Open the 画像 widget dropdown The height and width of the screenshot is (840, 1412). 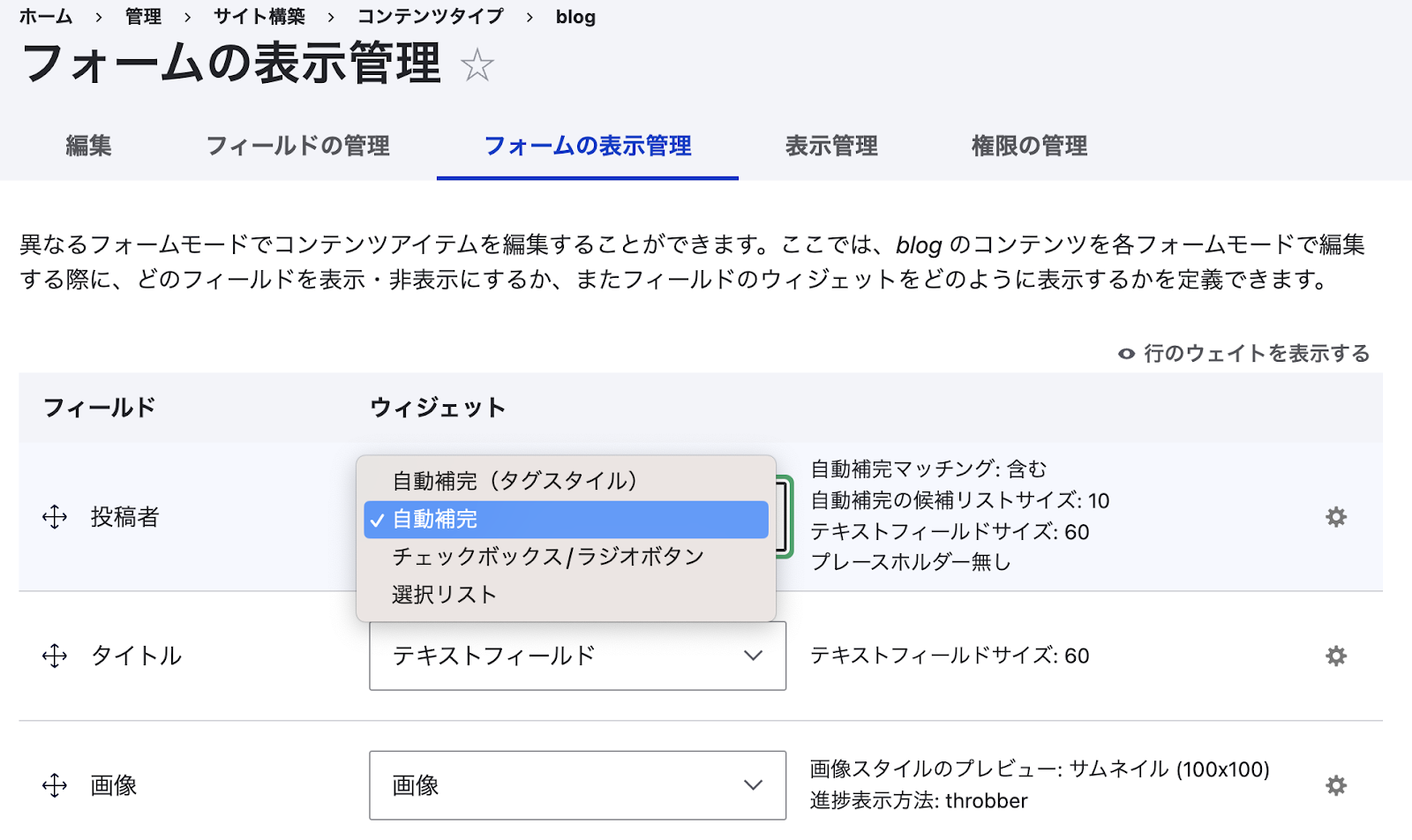[x=577, y=784]
